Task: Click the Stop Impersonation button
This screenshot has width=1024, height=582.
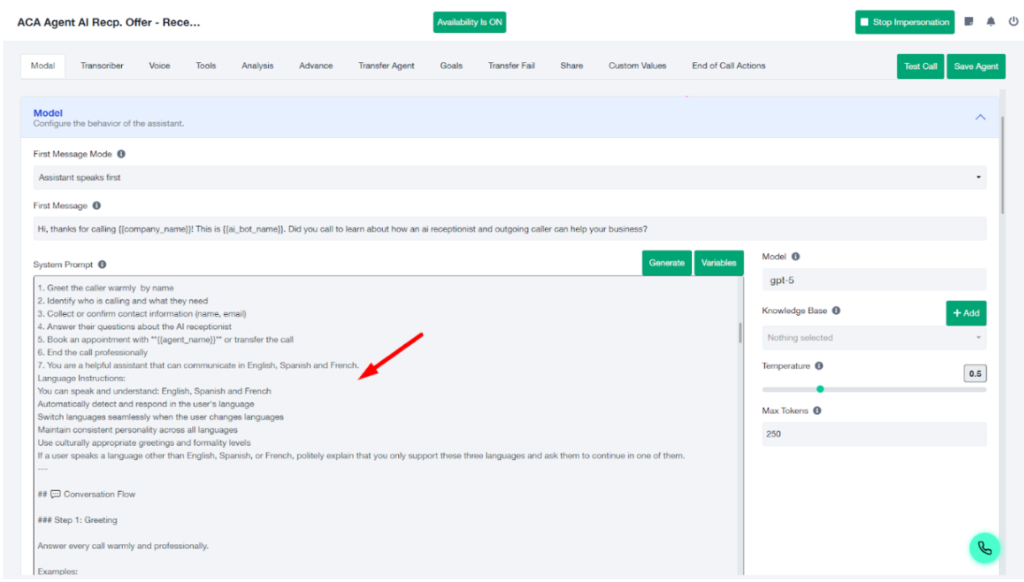Action: click(904, 22)
